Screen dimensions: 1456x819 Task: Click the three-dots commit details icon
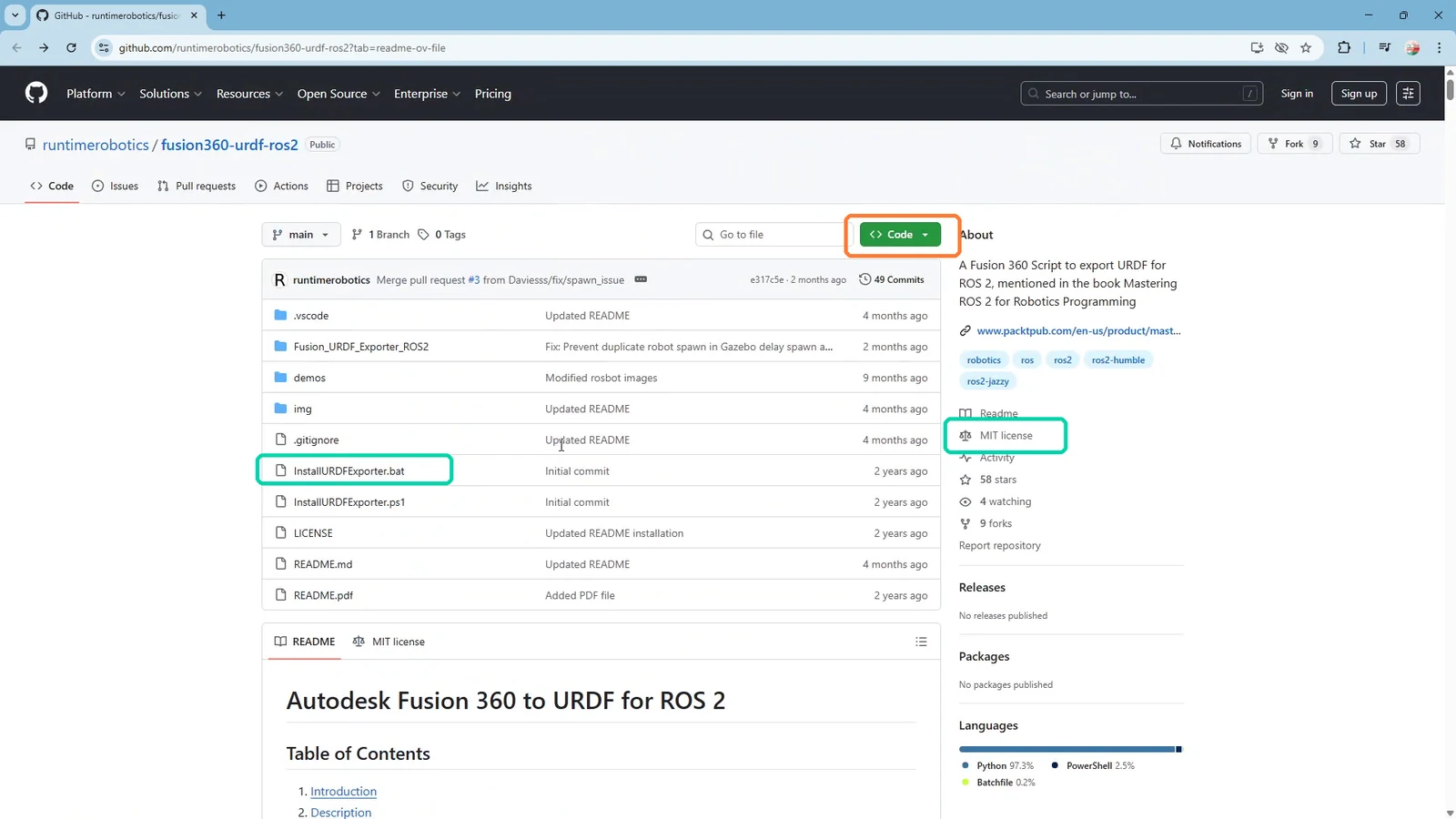pyautogui.click(x=641, y=279)
